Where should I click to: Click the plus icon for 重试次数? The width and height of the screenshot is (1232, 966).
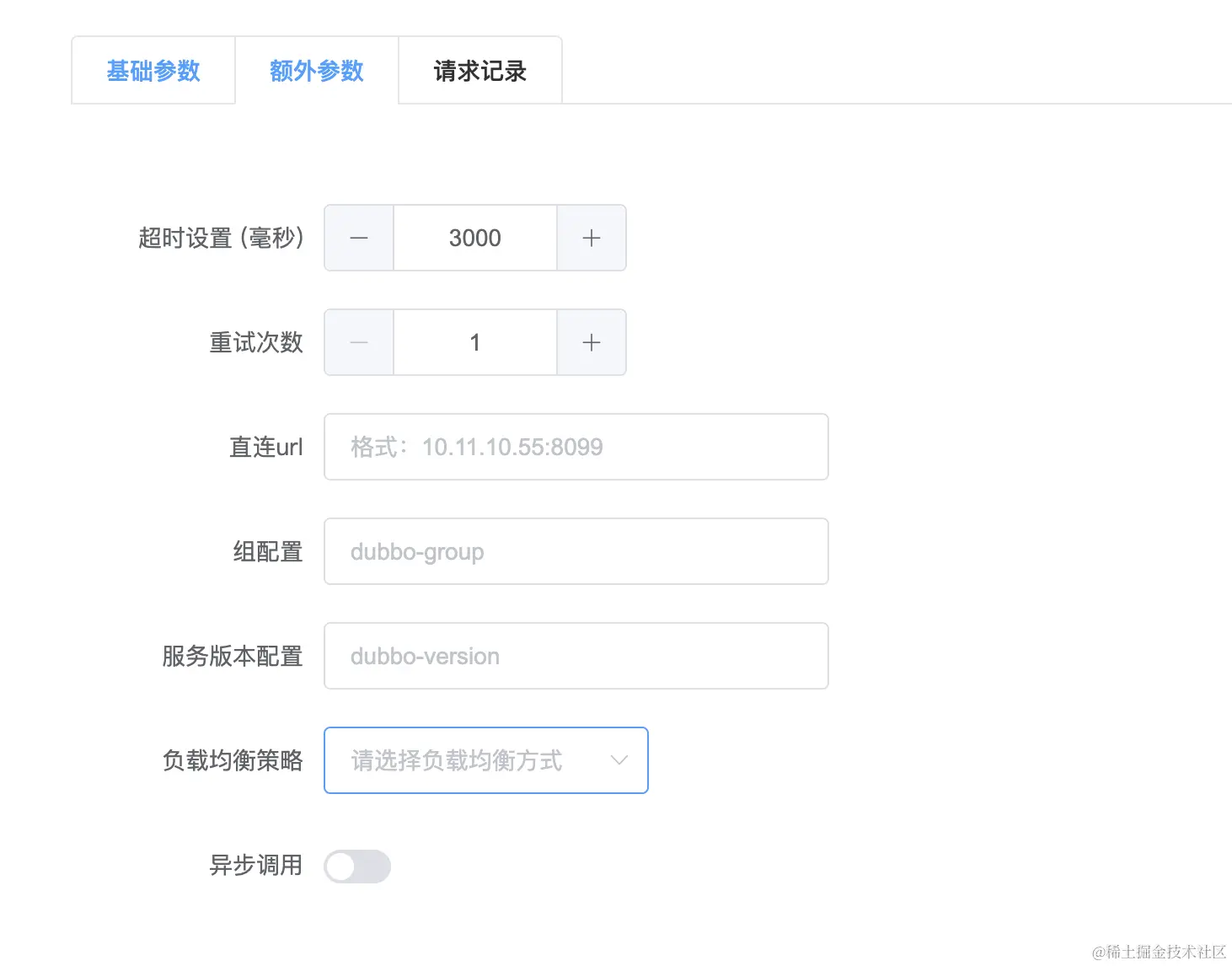[591, 342]
